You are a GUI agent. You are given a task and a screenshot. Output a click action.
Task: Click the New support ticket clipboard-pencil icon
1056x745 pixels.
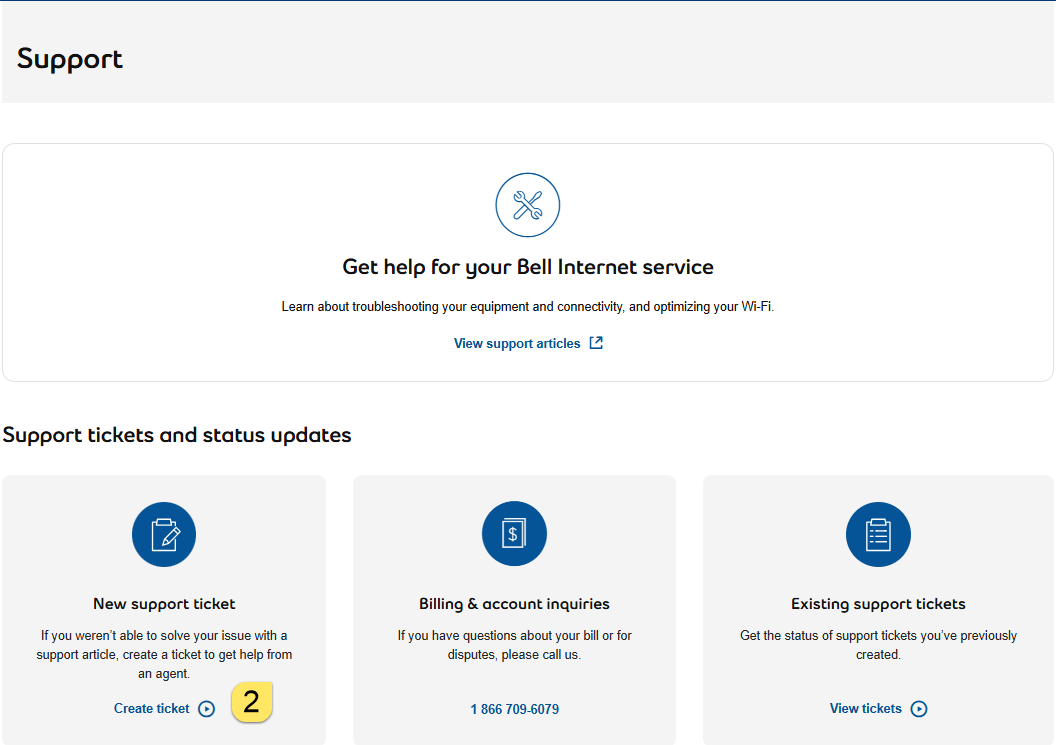pyautogui.click(x=164, y=534)
